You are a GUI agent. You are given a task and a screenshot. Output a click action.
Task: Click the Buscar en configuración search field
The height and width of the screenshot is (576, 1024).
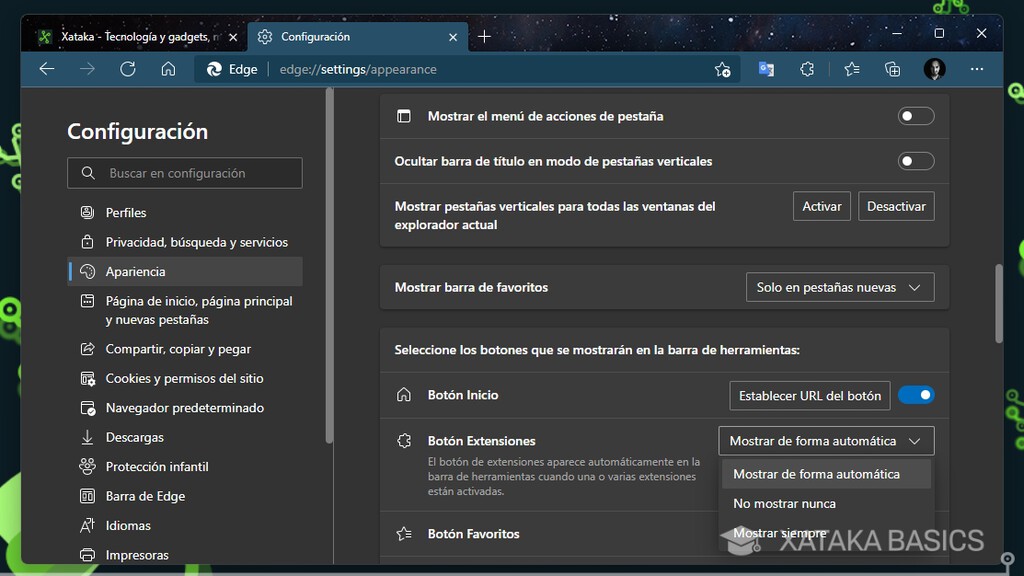tap(184, 172)
